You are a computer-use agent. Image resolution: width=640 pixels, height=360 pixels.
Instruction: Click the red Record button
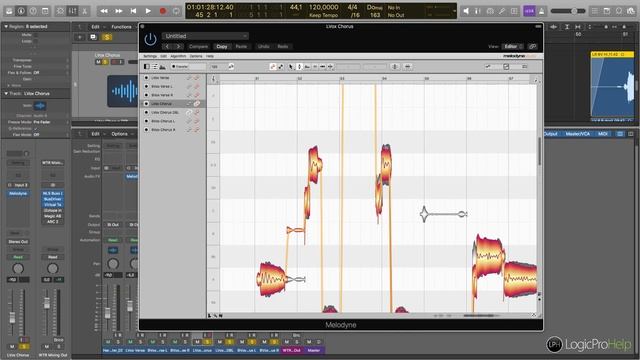(162, 11)
